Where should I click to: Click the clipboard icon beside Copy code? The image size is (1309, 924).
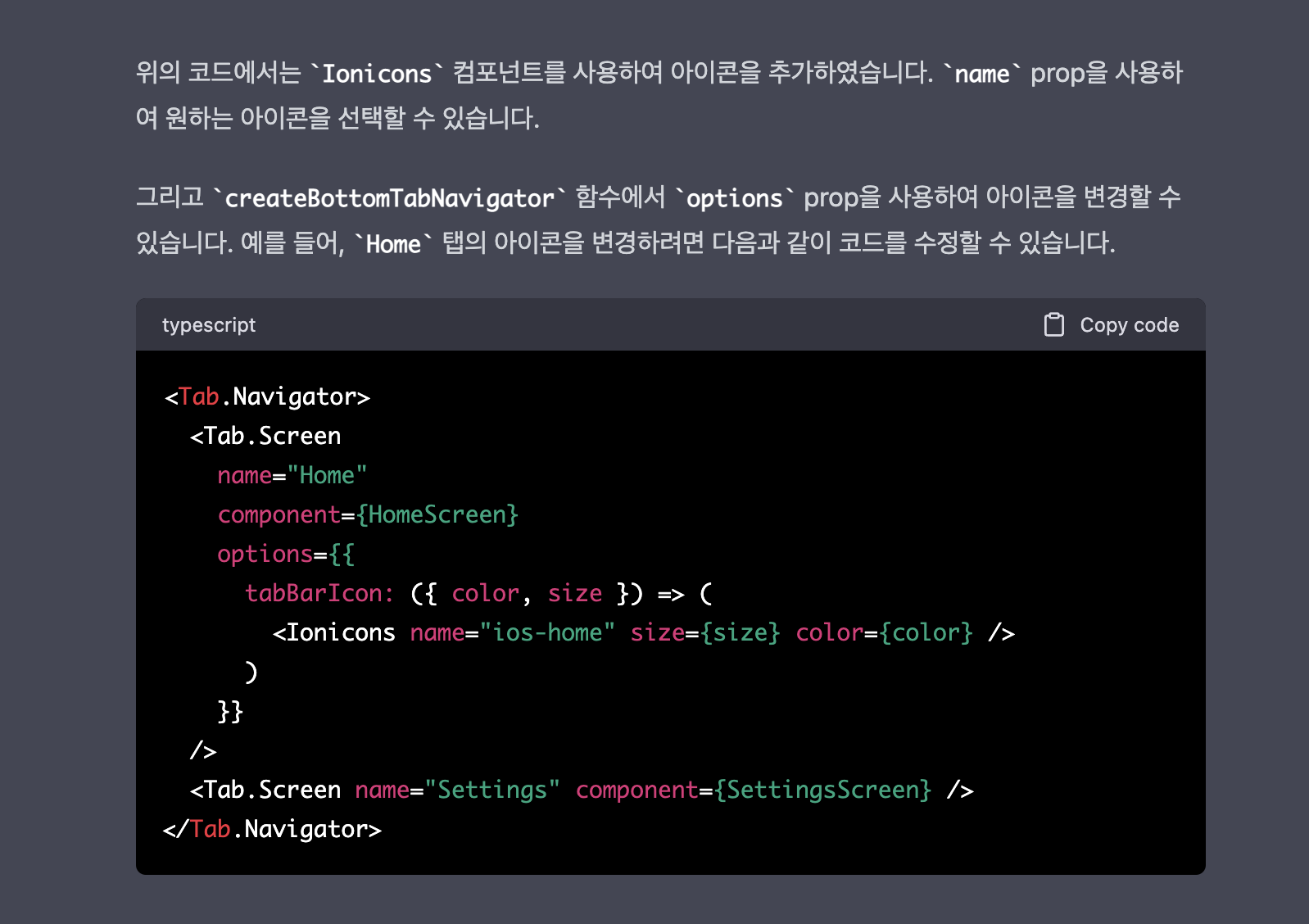coord(1054,325)
